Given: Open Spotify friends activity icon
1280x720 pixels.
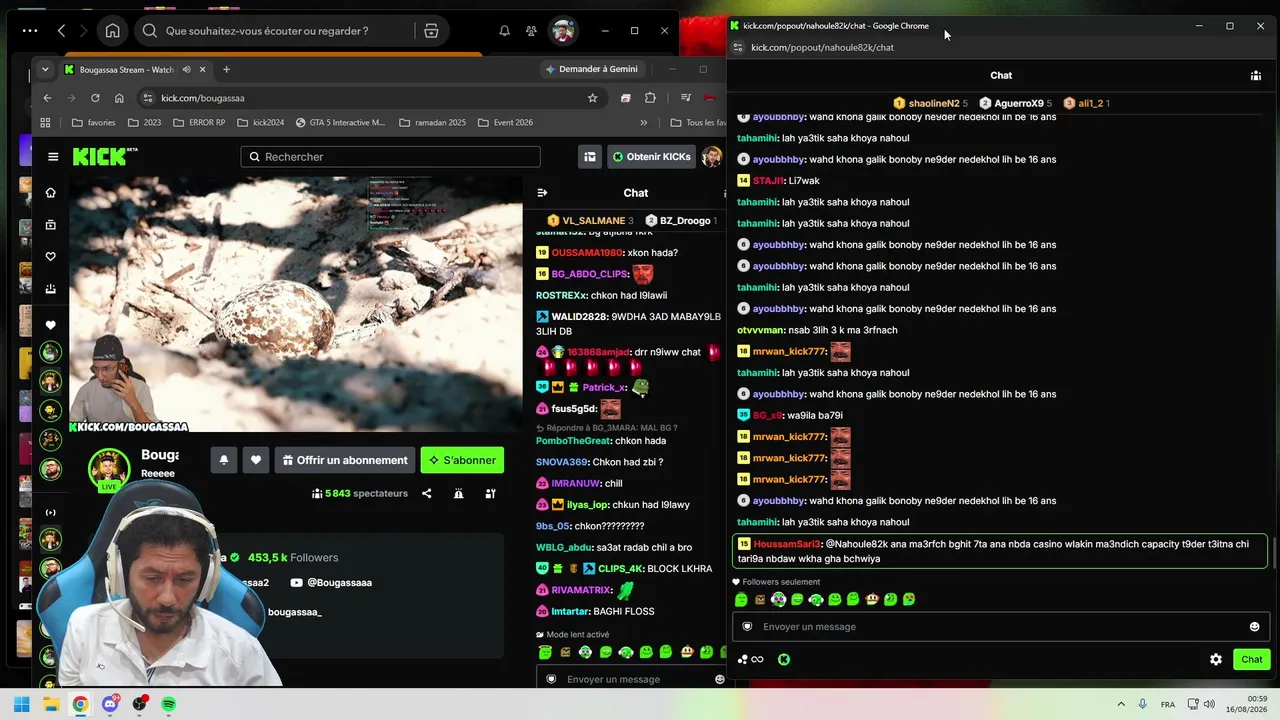Looking at the screenshot, I should point(531,31).
